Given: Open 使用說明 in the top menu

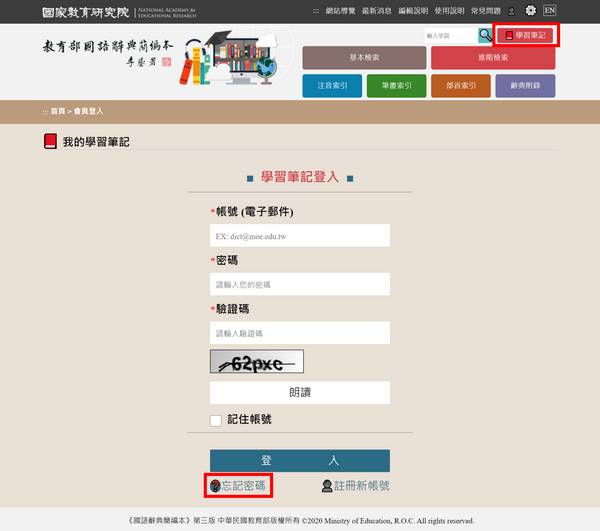Looking at the screenshot, I should click(x=449, y=11).
